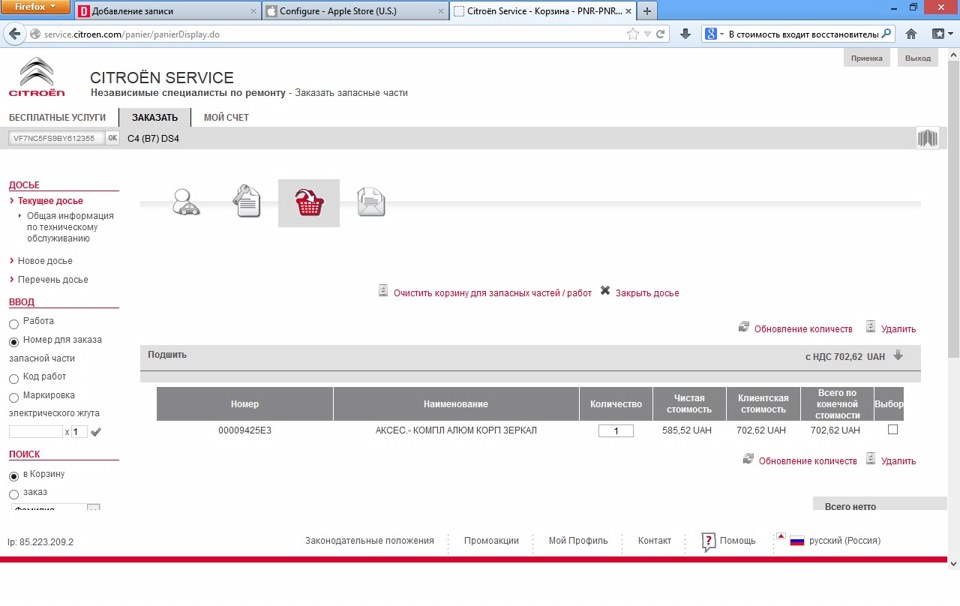Open the document with wrench step icon
The height and width of the screenshot is (606, 960).
[x=247, y=201]
